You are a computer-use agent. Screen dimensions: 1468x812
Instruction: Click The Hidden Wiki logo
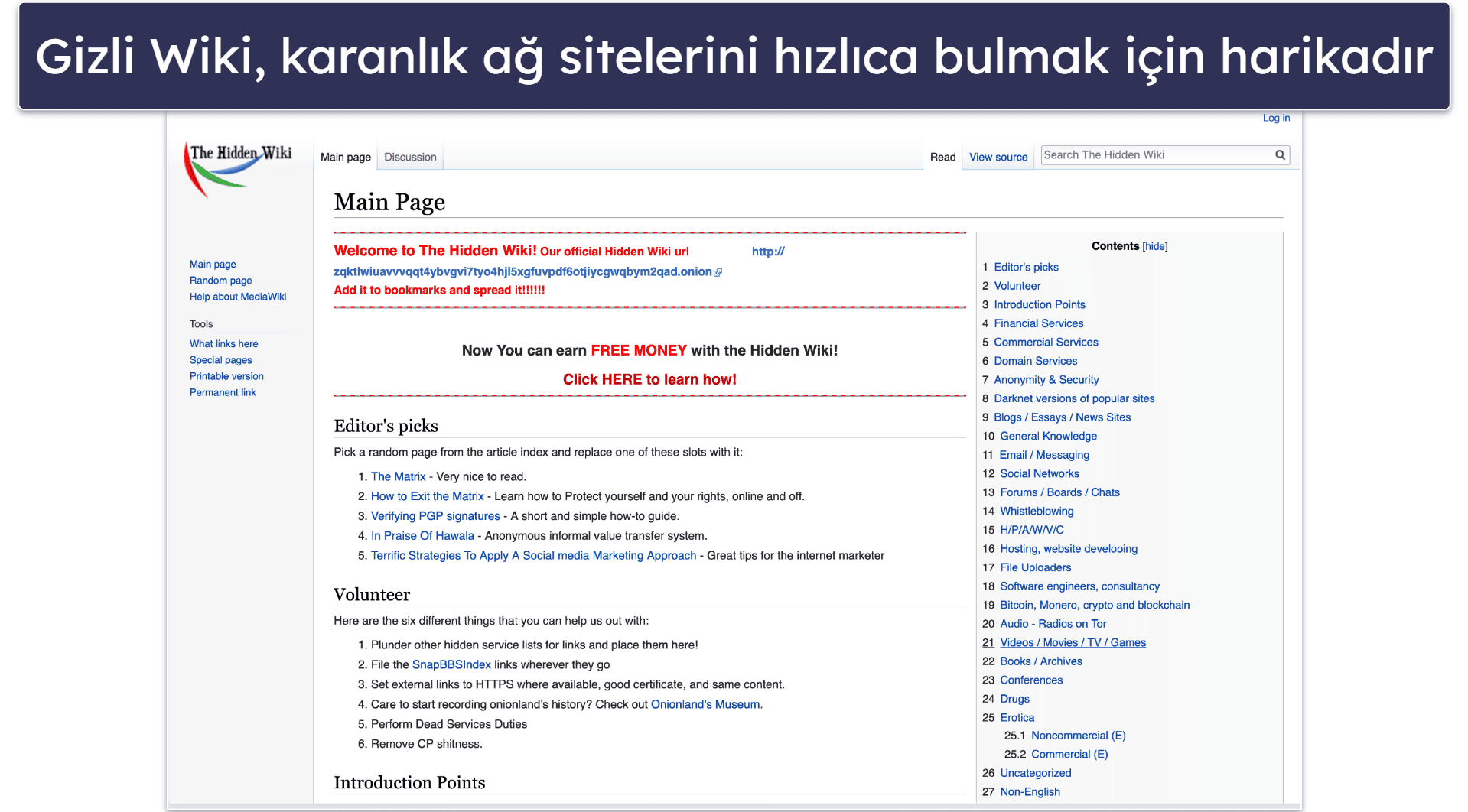click(x=238, y=170)
